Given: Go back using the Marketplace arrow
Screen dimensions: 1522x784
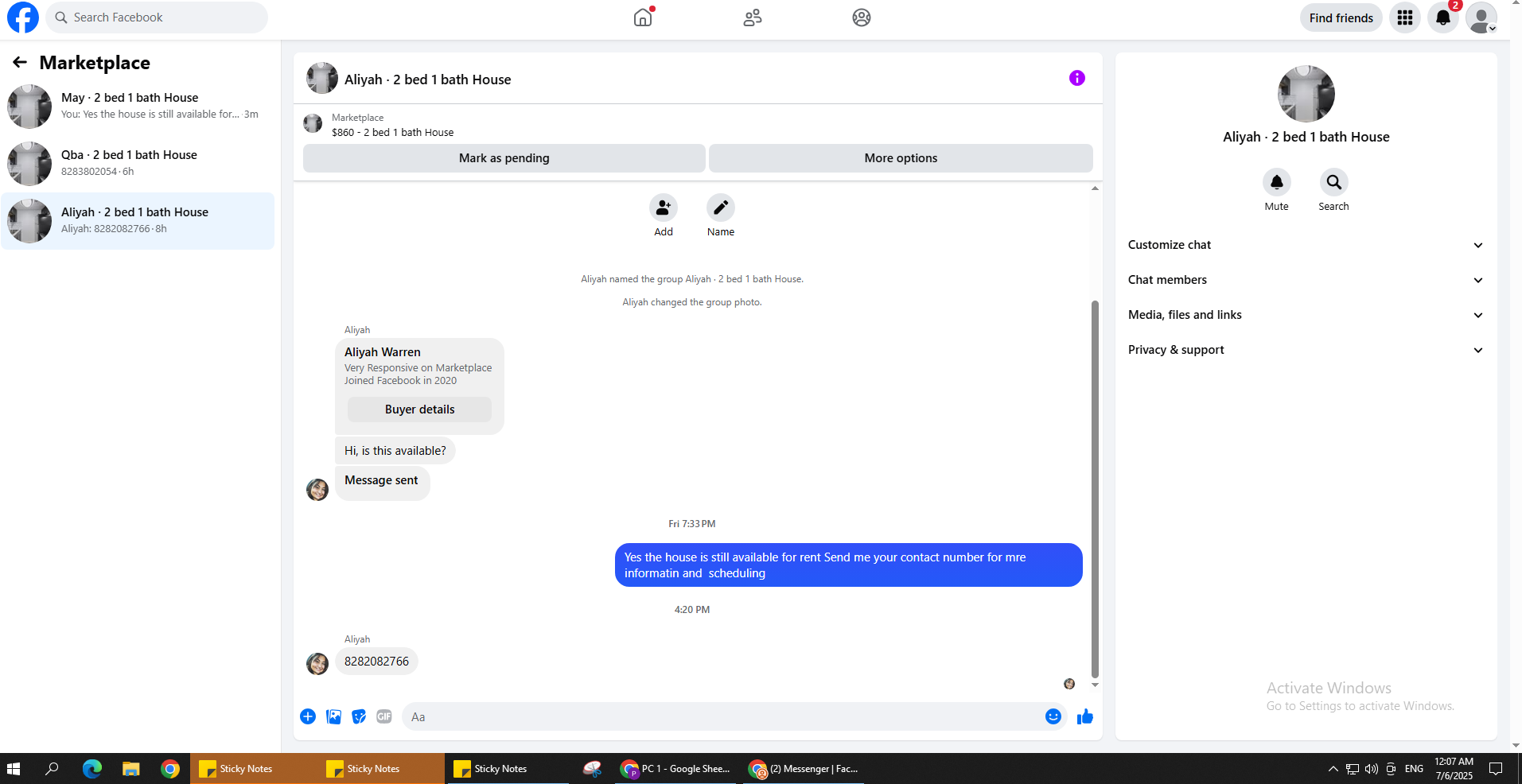Looking at the screenshot, I should coord(20,62).
